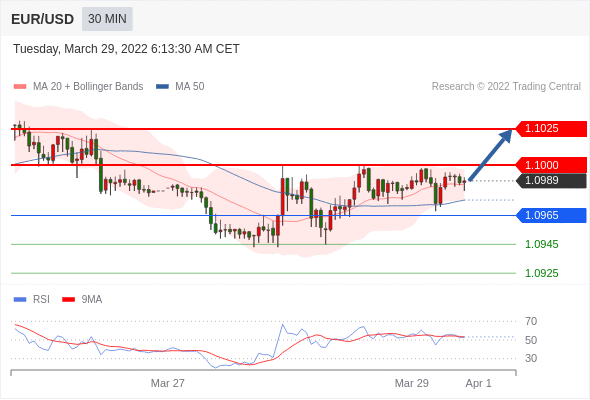Click the 30 MIN timeframe button

107,19
